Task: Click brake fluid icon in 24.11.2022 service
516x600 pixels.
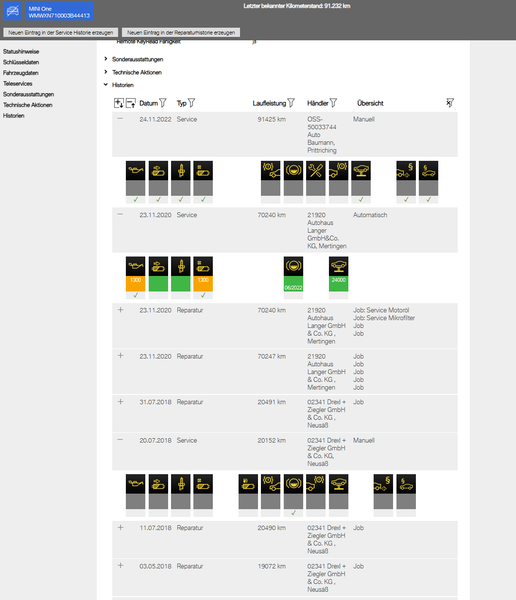Action: click(293, 171)
